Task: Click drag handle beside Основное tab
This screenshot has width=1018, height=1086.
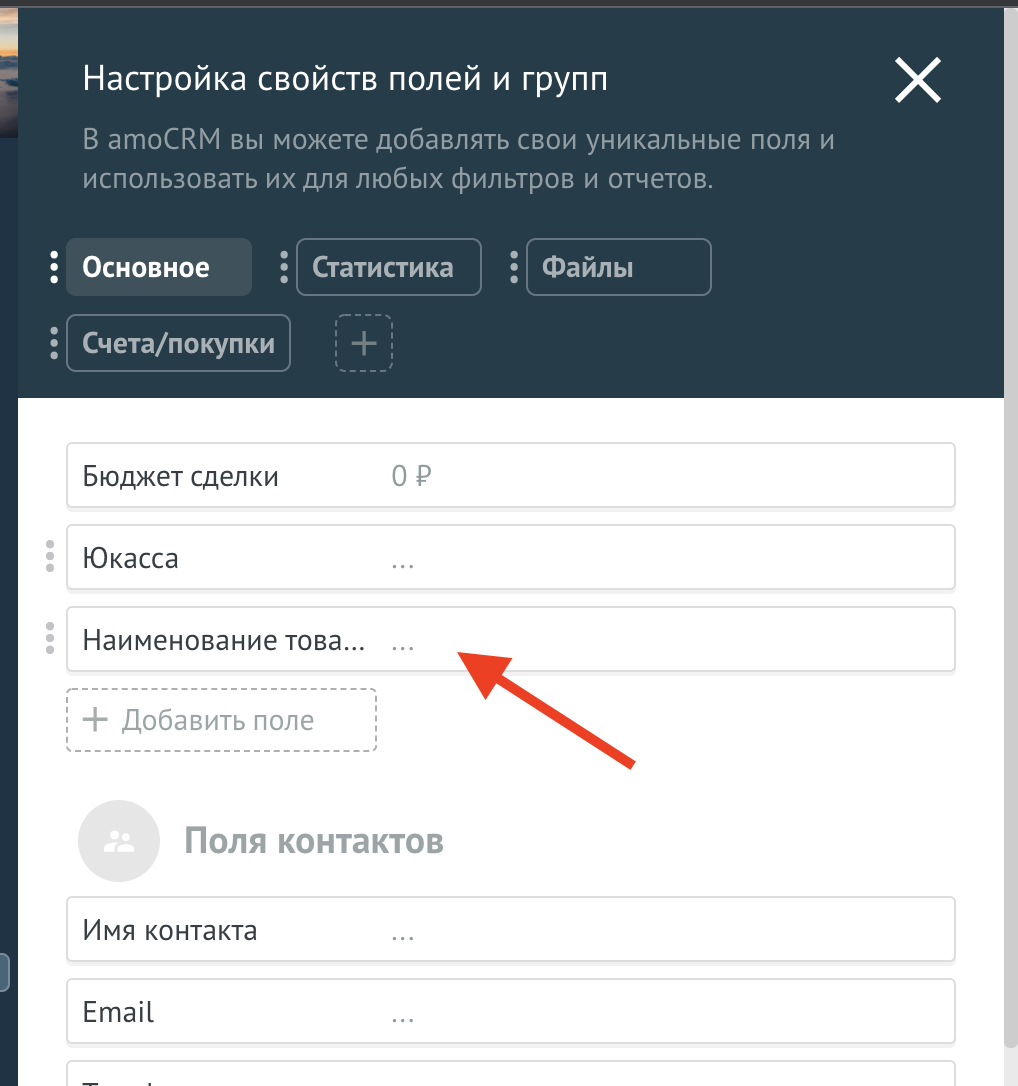Action: pyautogui.click(x=54, y=267)
